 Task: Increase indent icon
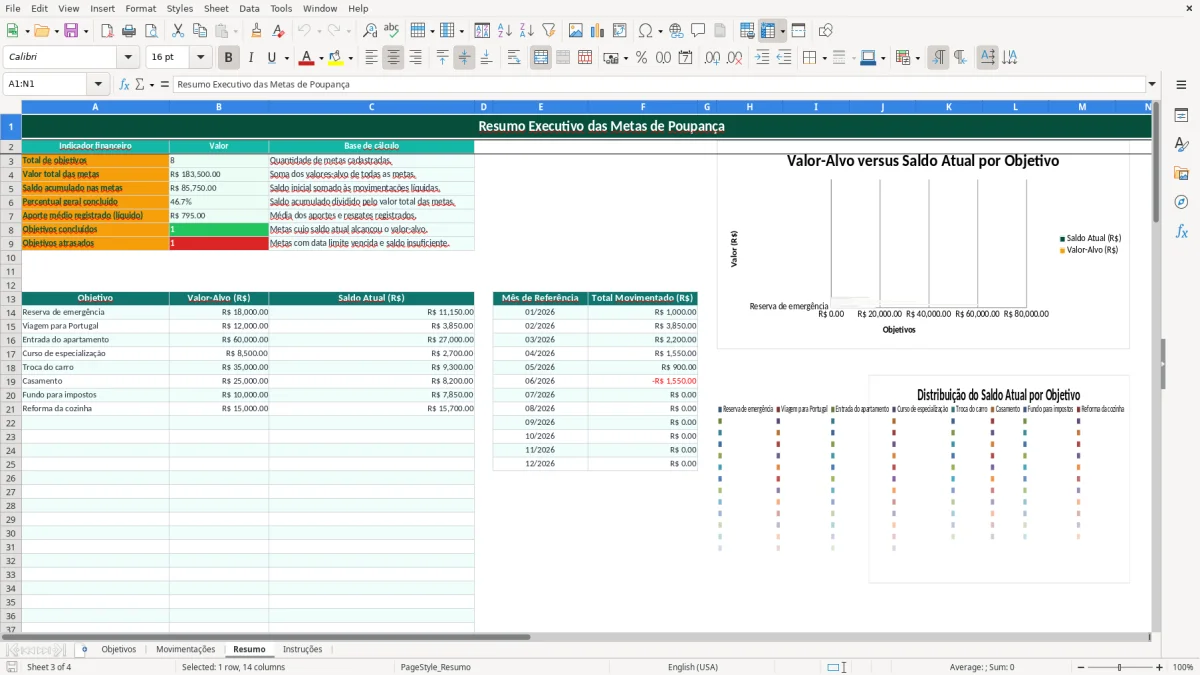[762, 58]
